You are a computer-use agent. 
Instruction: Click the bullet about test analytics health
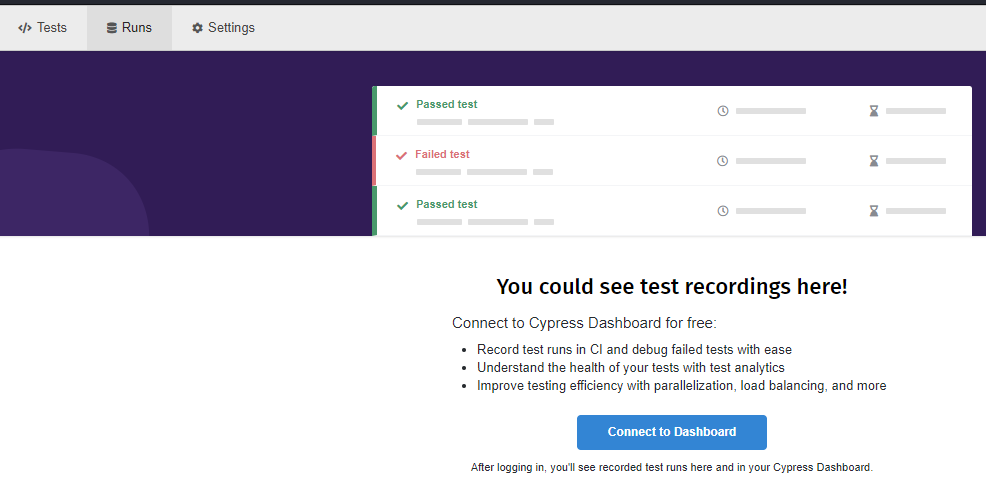coord(631,367)
